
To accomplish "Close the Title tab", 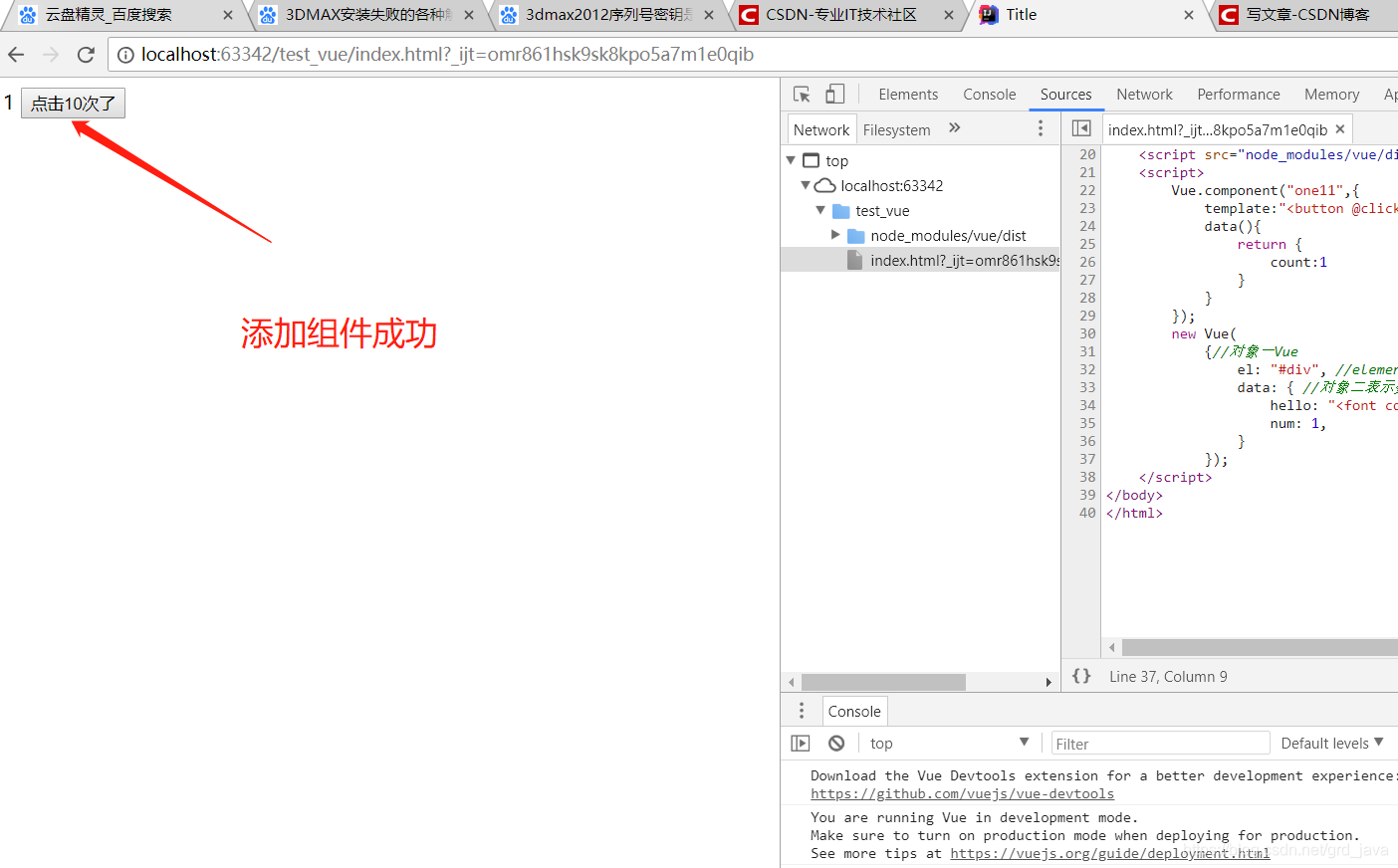I will click(x=1189, y=15).
